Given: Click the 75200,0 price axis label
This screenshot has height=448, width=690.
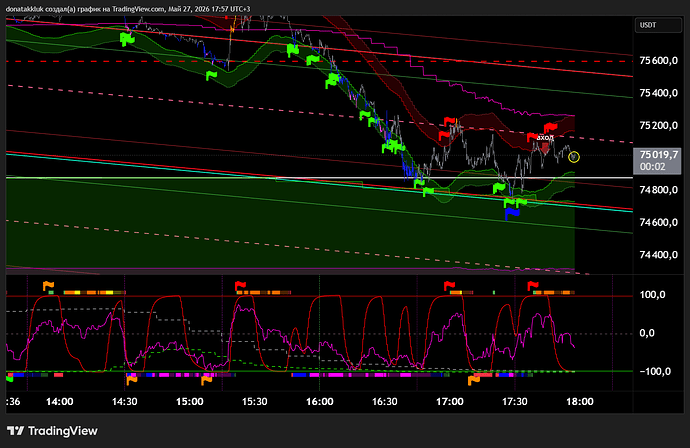Looking at the screenshot, I should coord(658,126).
